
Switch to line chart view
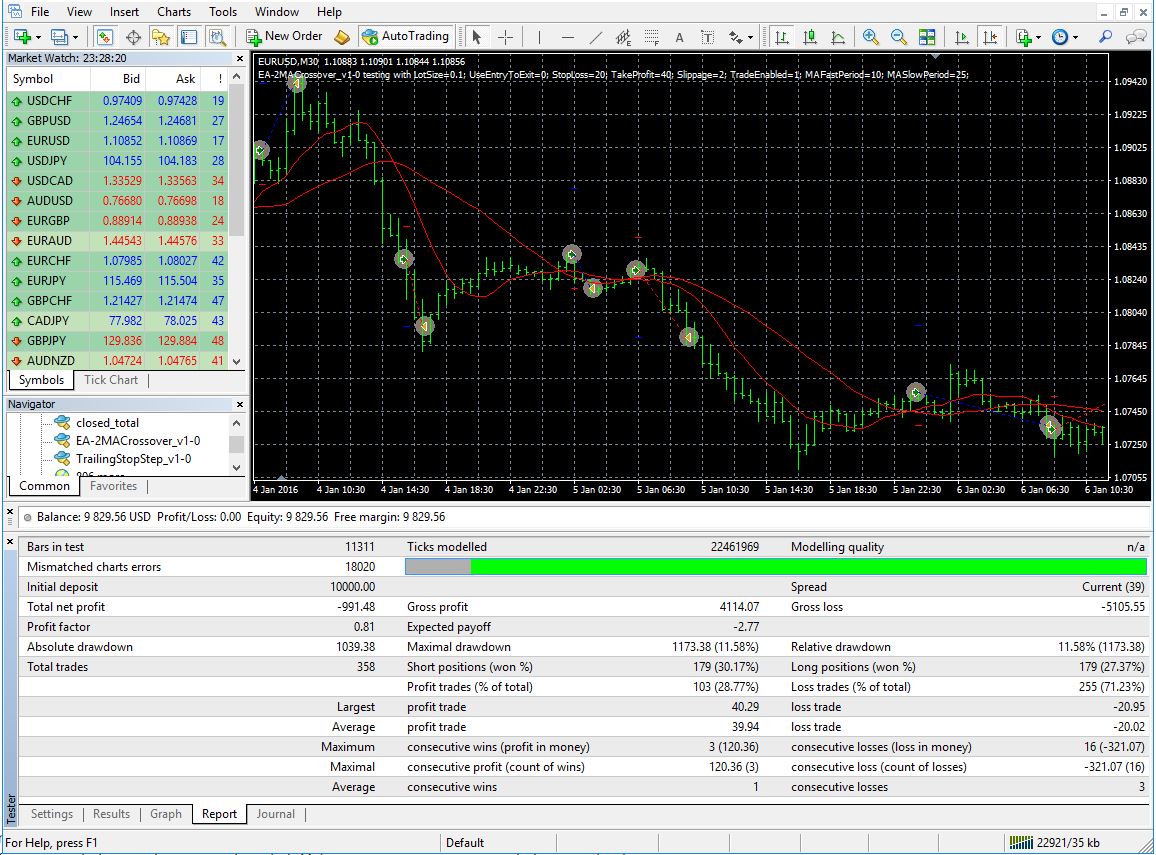point(838,36)
